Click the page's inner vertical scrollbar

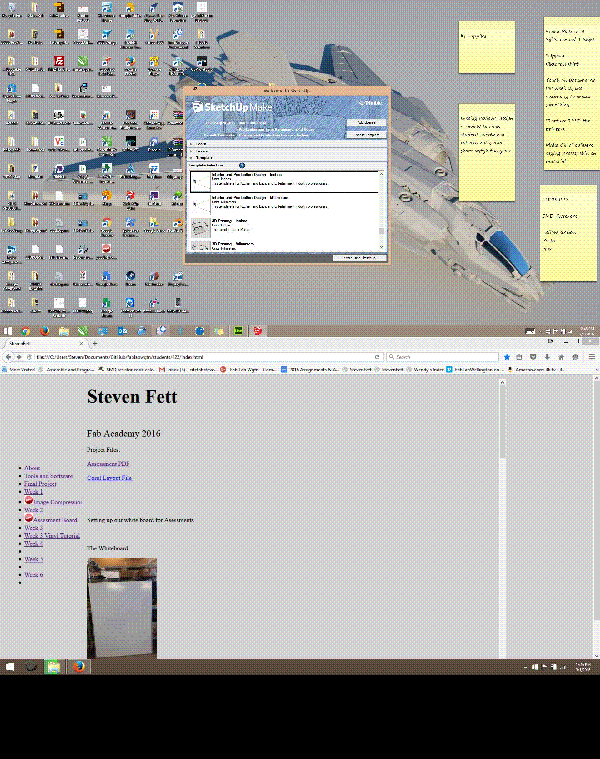point(502,519)
